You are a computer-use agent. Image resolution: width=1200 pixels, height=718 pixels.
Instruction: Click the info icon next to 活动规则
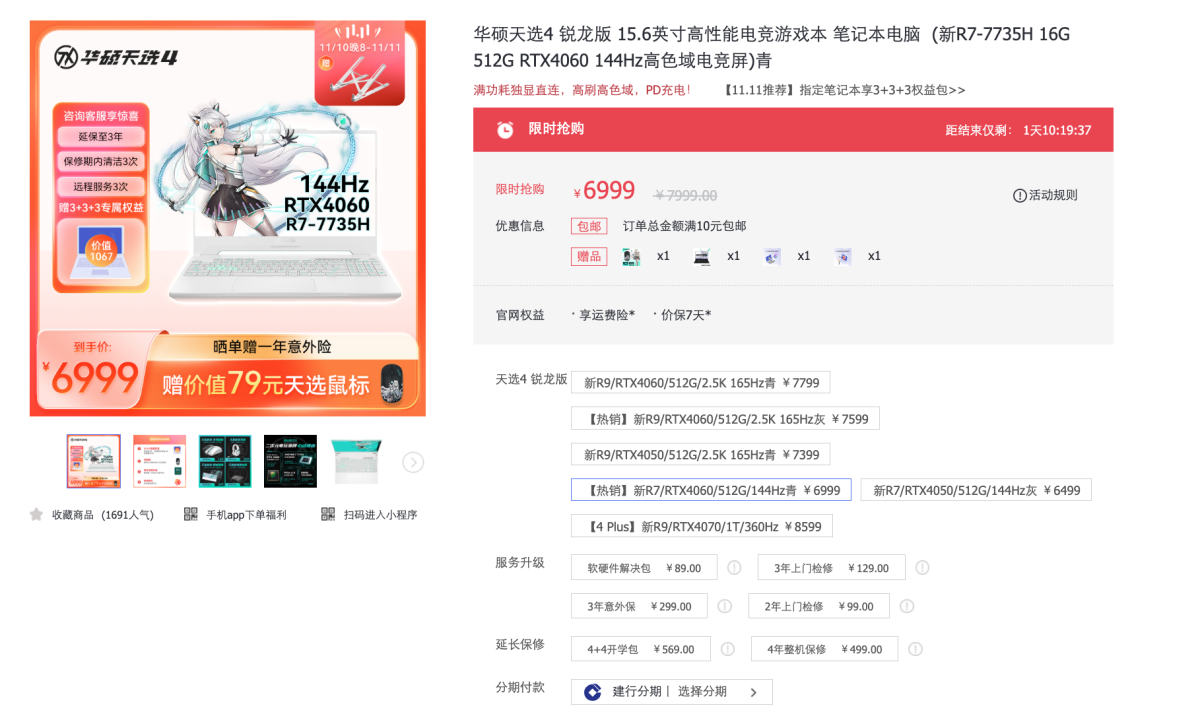1020,196
